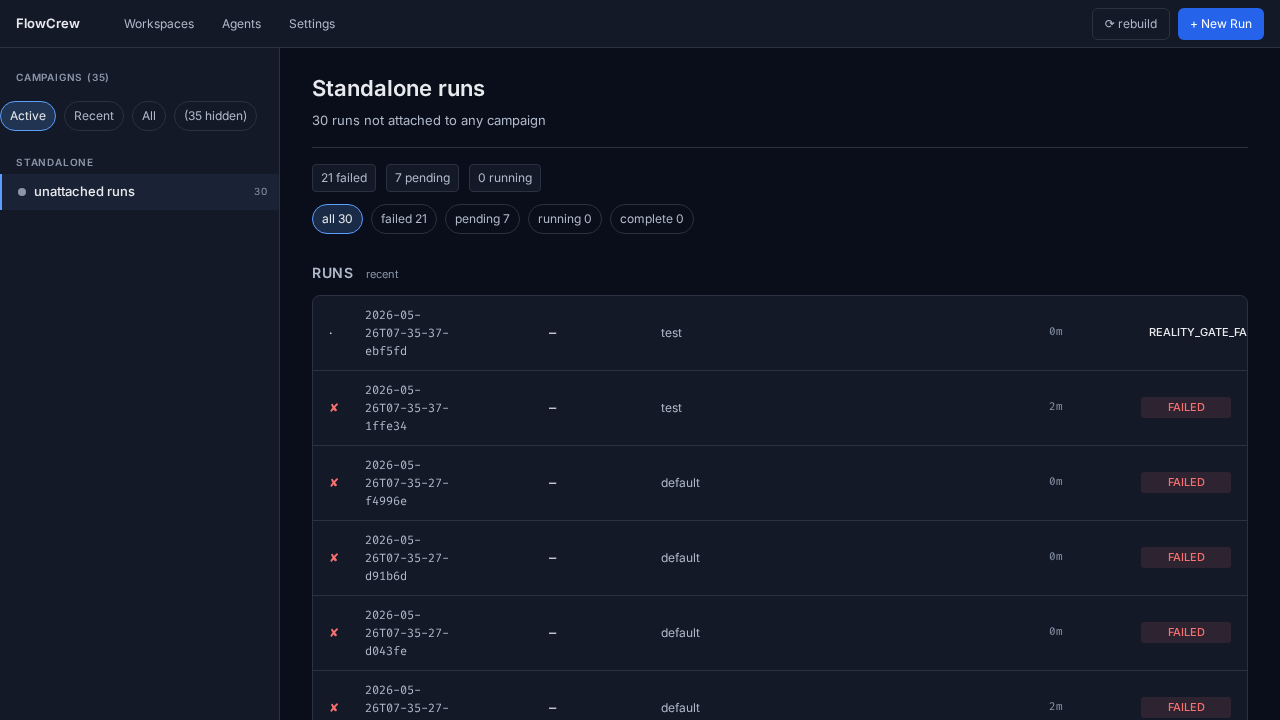Viewport: 1280px width, 720px height.
Task: Open the Settings page
Action: (312, 24)
